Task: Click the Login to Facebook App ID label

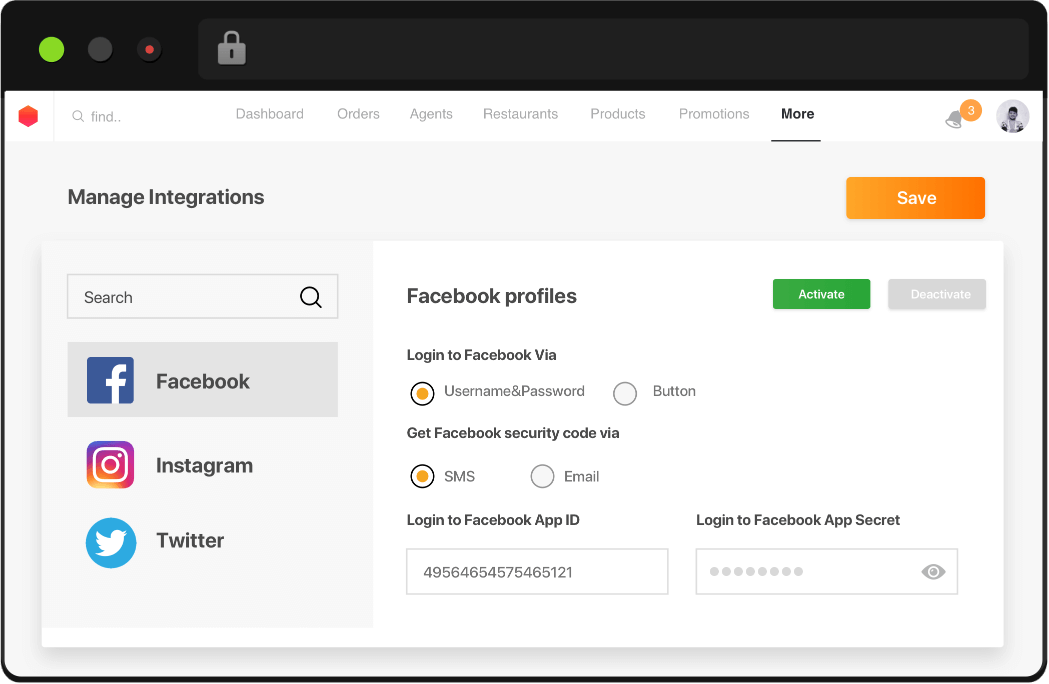Action: click(x=493, y=520)
